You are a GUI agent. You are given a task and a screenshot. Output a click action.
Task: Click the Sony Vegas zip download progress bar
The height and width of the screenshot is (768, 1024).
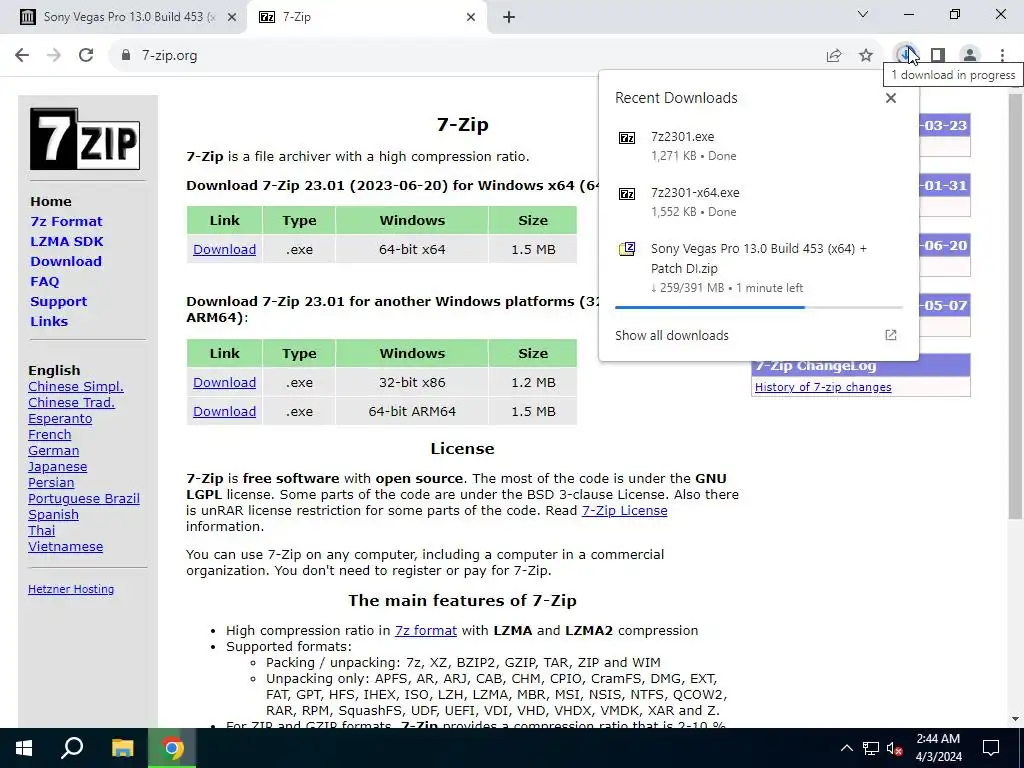(x=759, y=307)
